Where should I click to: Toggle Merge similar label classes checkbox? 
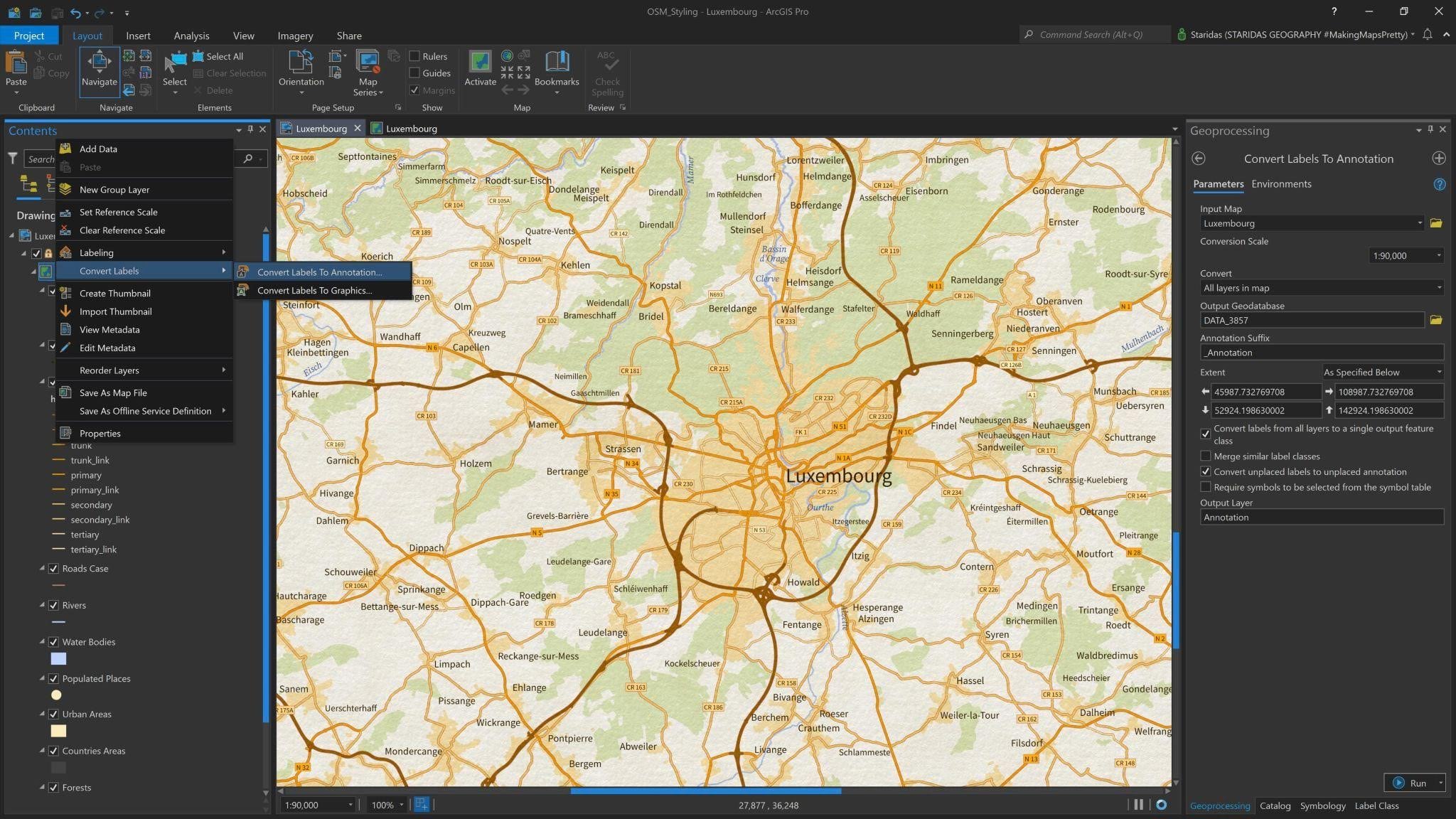(1205, 456)
